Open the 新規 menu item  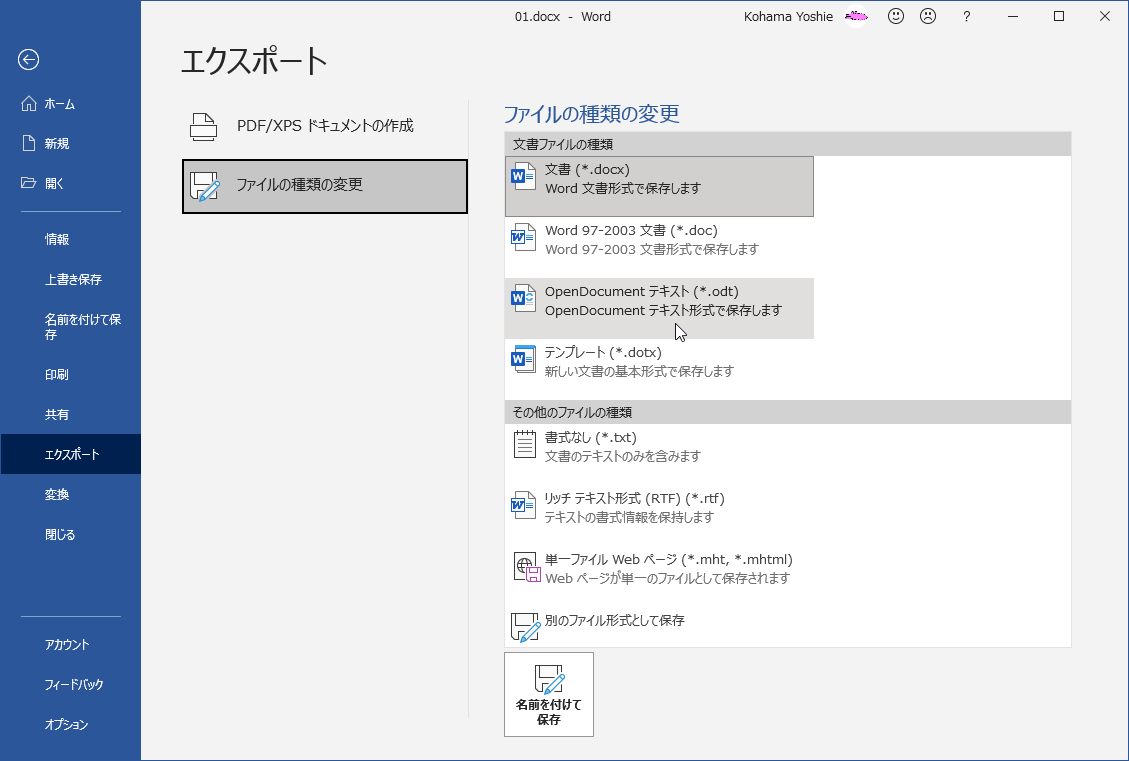(71, 143)
